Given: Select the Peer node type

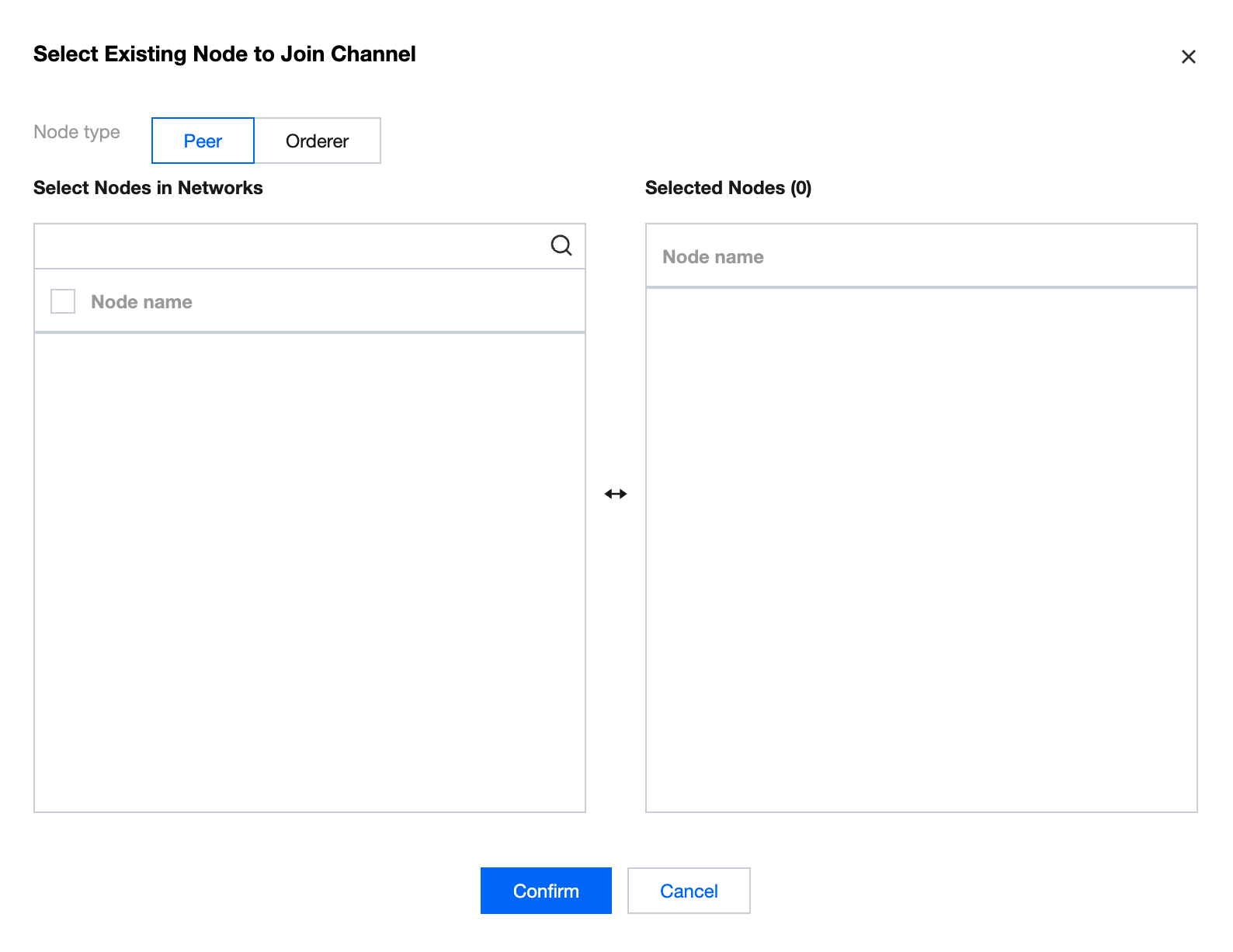Looking at the screenshot, I should point(203,141).
